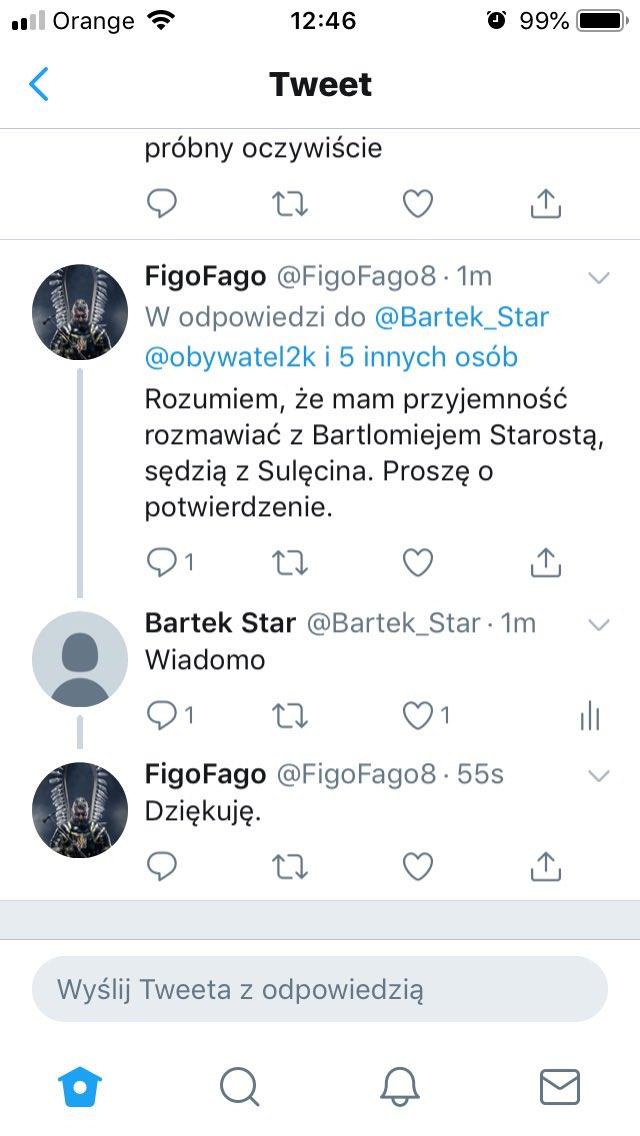Go back using the blue back arrow

(x=39, y=84)
